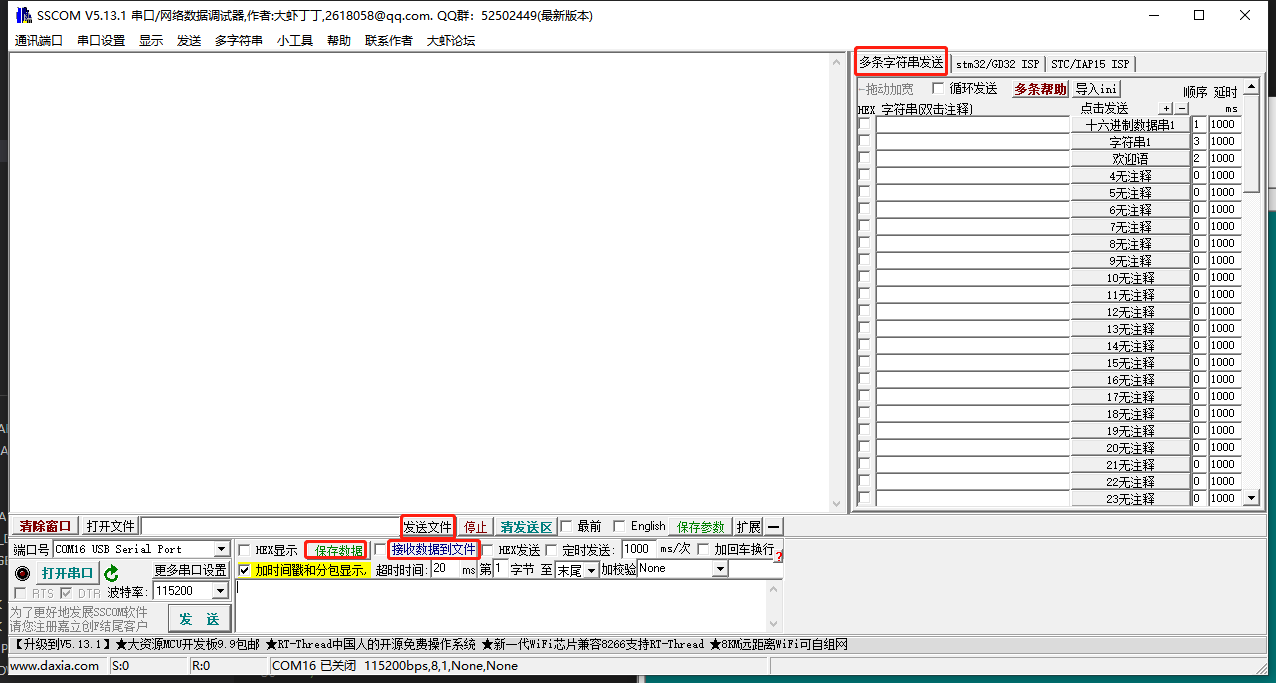Click the timed send interval 1000 field
1276x683 pixels.
639,549
